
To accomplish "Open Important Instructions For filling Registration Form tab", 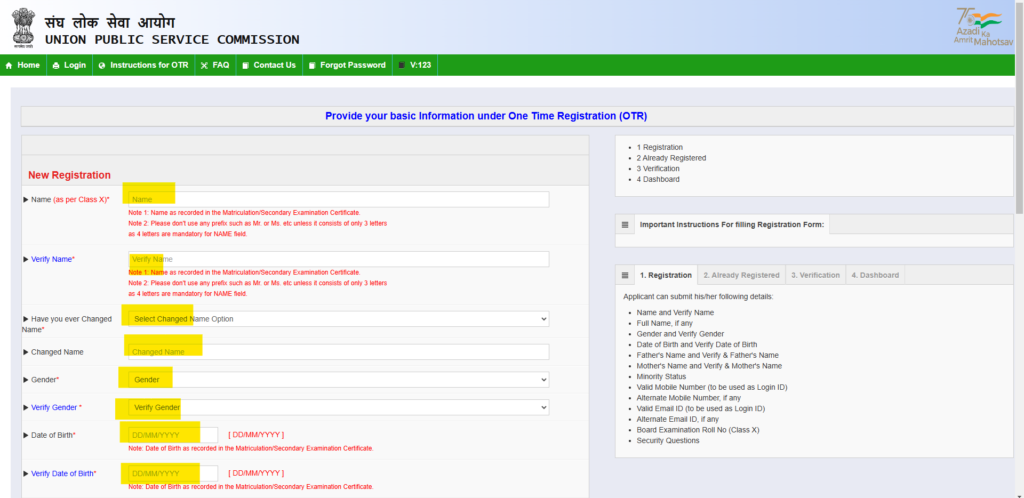I will (731, 225).
